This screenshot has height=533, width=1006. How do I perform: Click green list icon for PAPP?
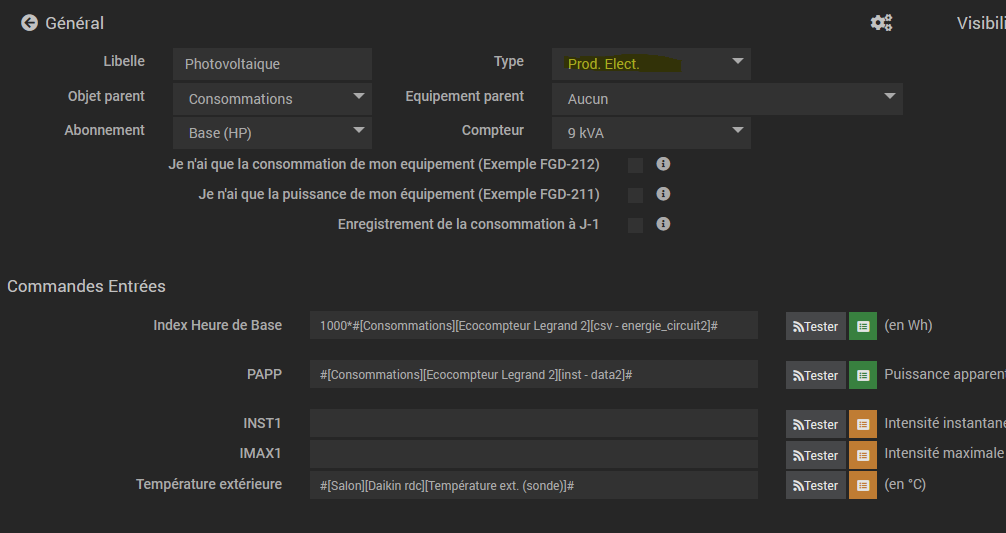click(x=863, y=375)
